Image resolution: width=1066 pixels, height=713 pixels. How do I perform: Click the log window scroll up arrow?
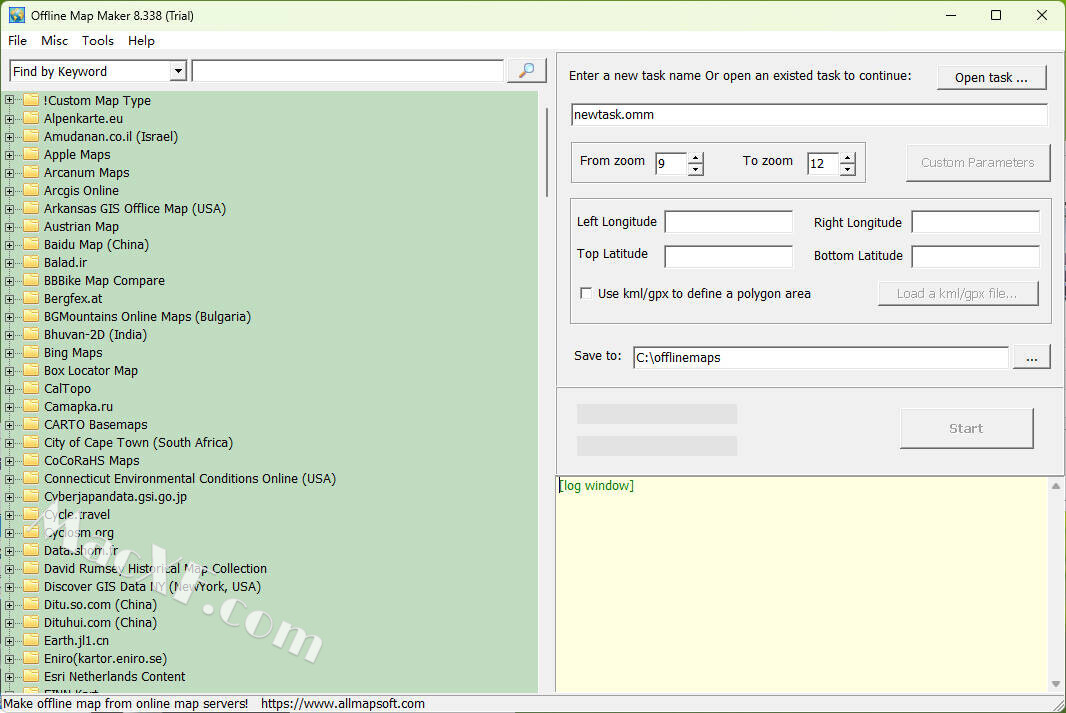[1055, 485]
